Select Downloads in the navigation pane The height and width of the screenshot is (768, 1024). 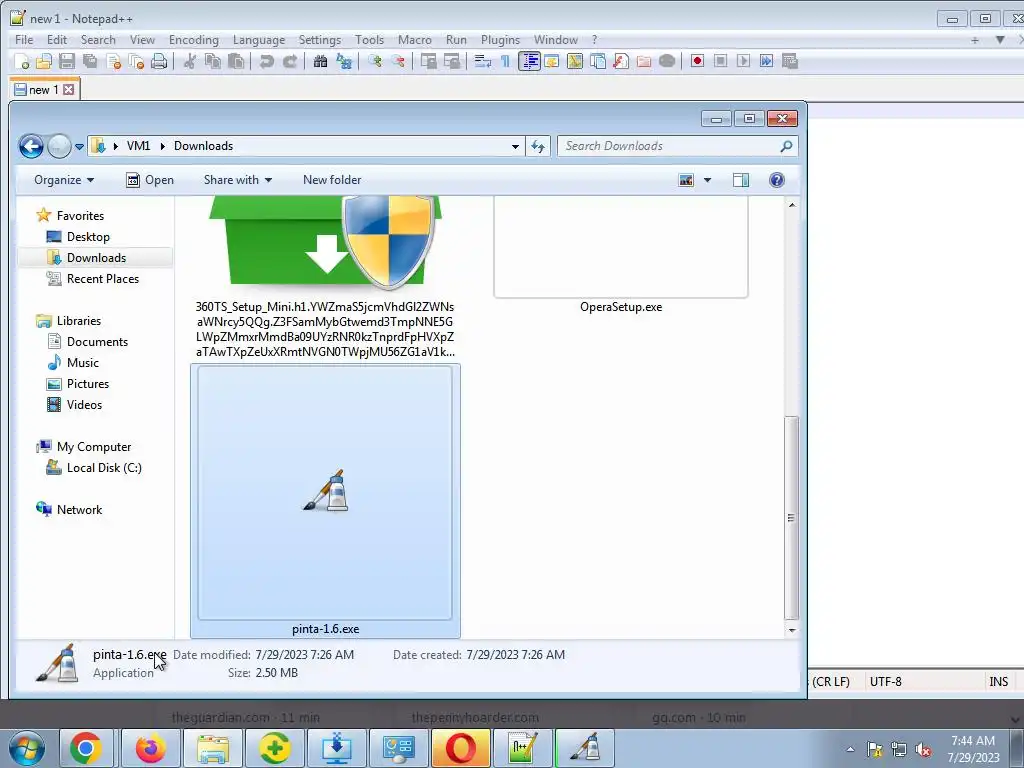coord(96,258)
